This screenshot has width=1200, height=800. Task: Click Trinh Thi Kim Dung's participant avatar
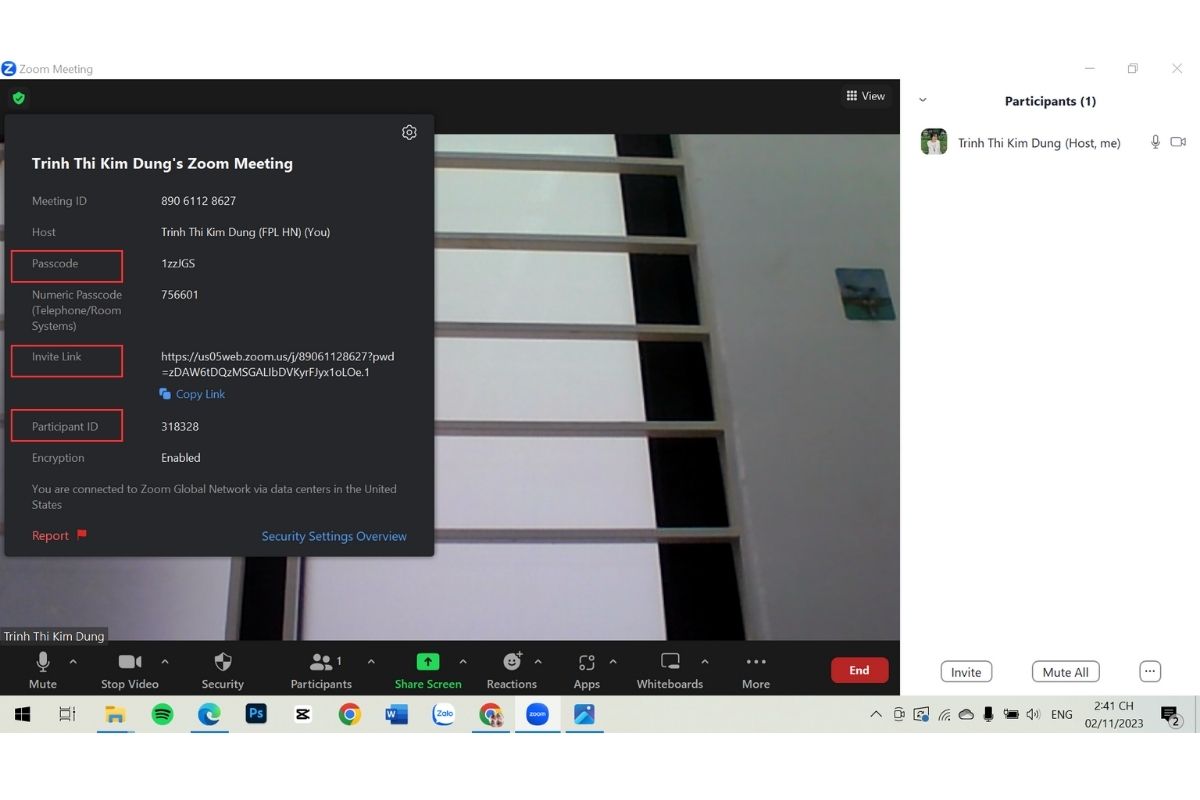tap(934, 142)
